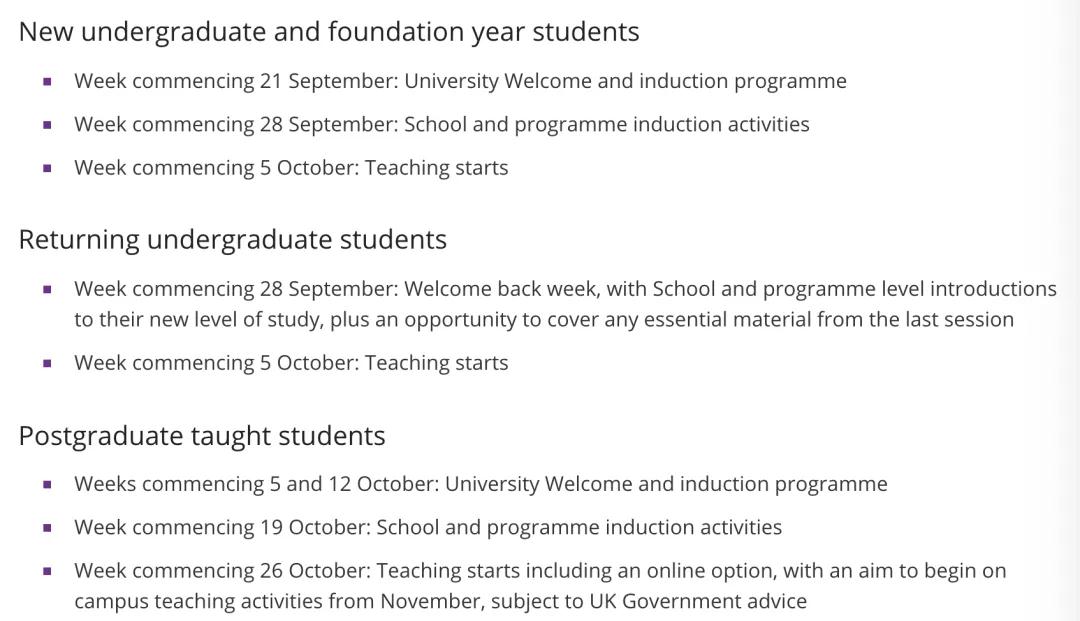This screenshot has width=1080, height=621.
Task: Click Teaching starts text under New undergraduate section
Action: pyautogui.click(x=291, y=167)
